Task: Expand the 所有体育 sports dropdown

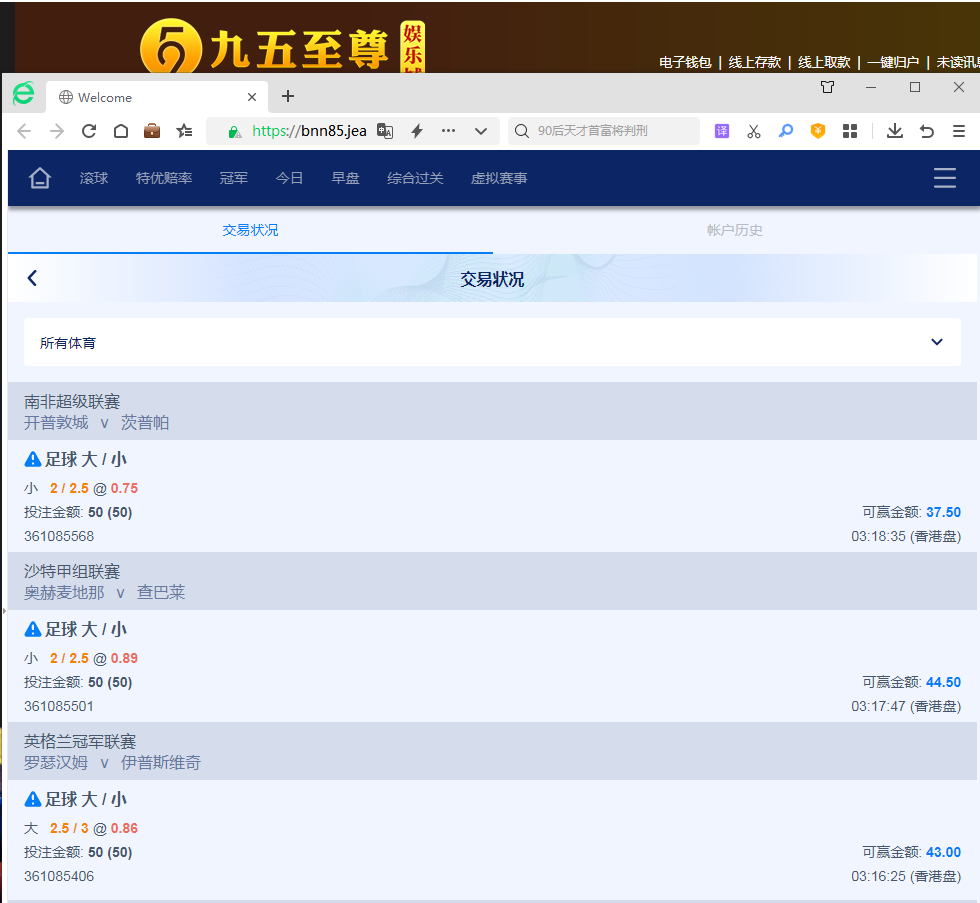Action: [x=936, y=342]
